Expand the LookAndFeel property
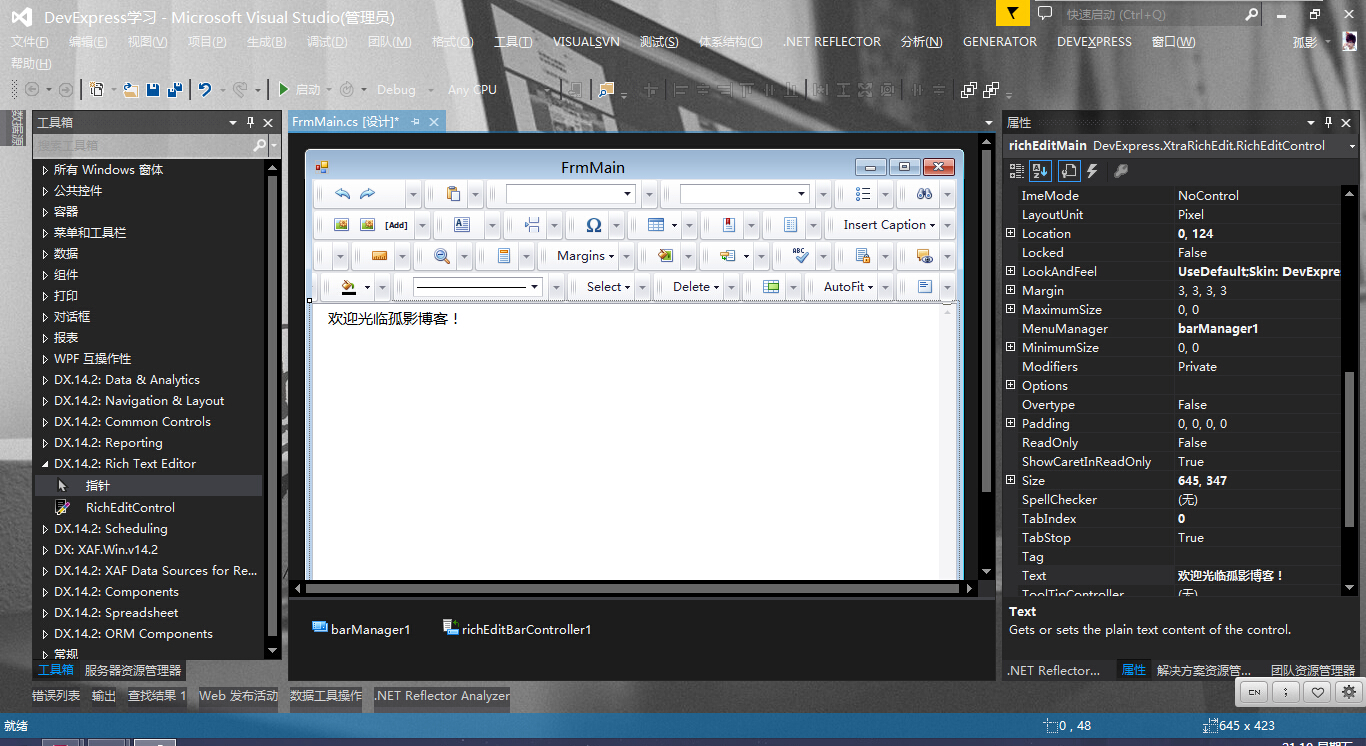Image resolution: width=1366 pixels, height=746 pixels. tap(1011, 271)
